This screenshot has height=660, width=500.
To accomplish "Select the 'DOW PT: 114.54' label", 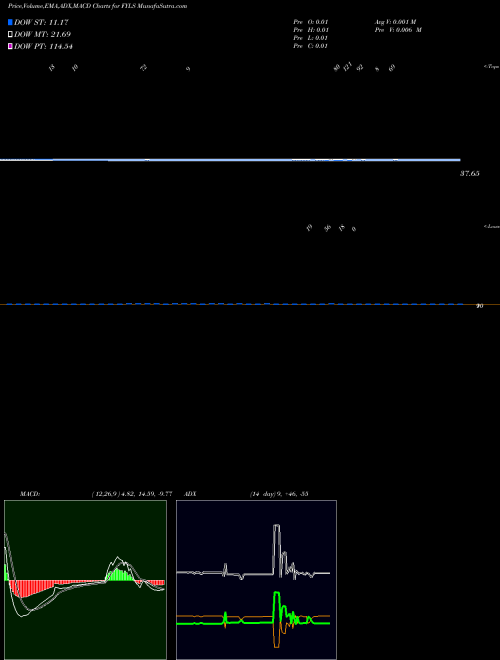I will click(x=43, y=47).
